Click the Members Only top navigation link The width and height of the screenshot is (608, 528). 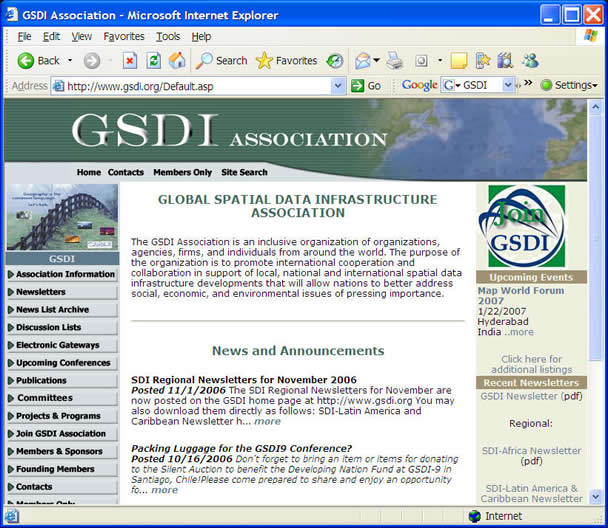183,173
